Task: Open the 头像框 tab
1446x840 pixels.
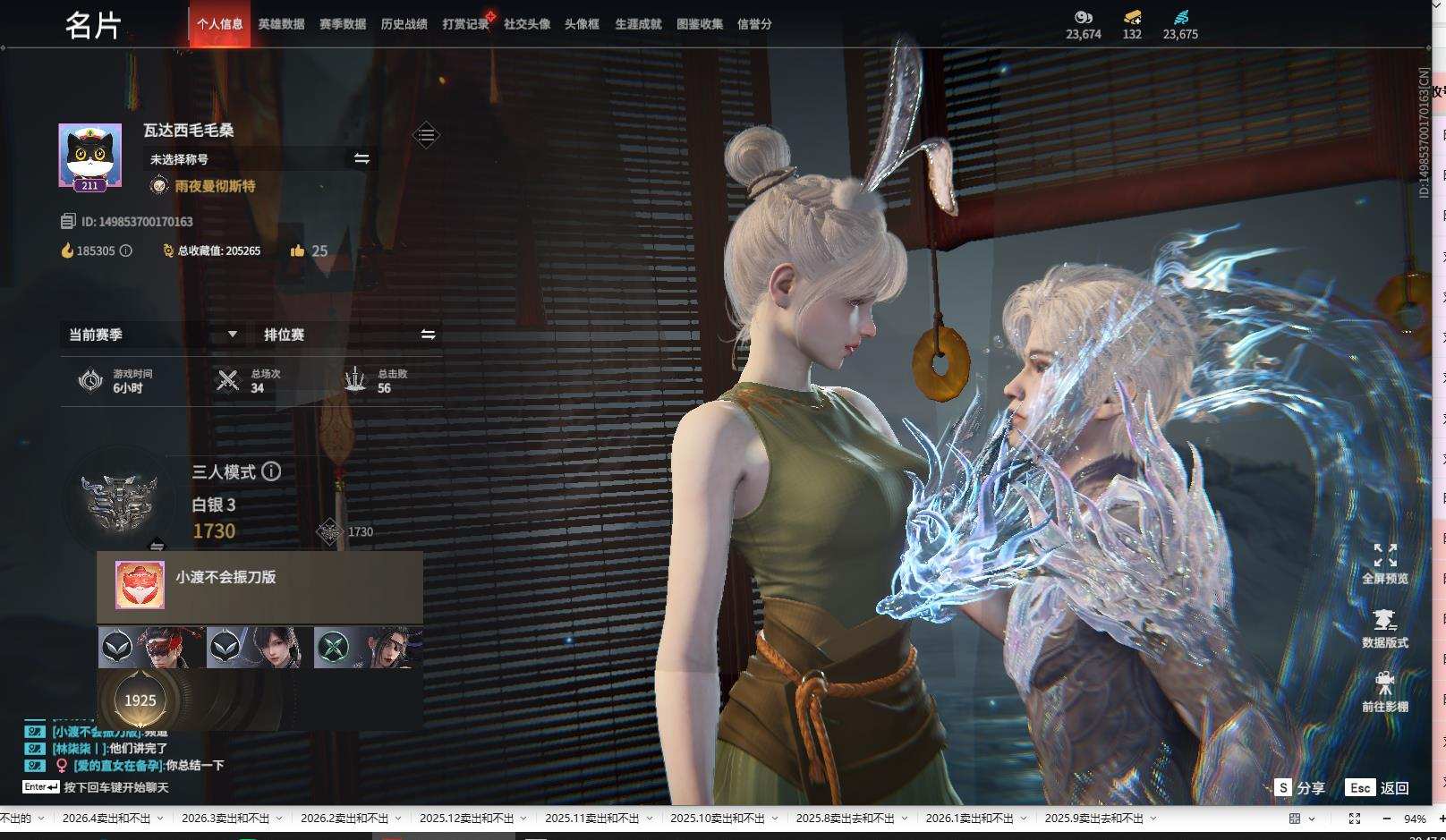Action: (x=582, y=24)
